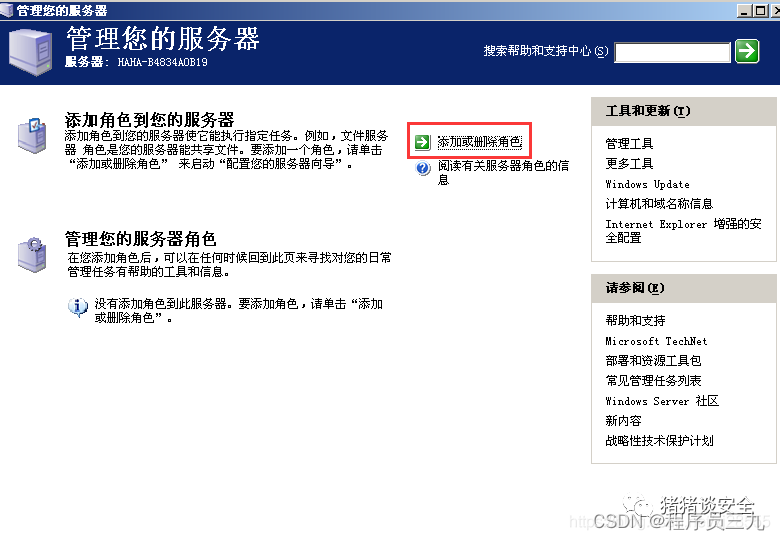Open the 更多工具 link
The width and height of the screenshot is (780, 540).
click(629, 164)
